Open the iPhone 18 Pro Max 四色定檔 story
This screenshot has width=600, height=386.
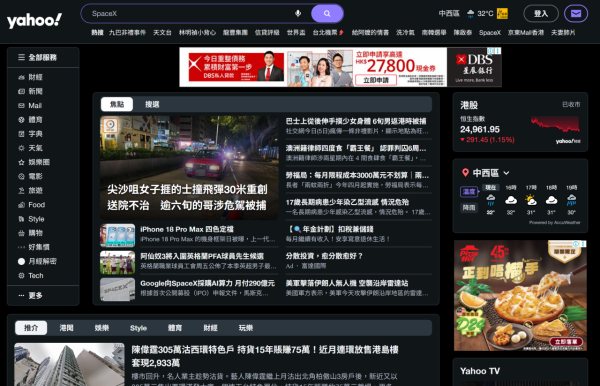pyautogui.click(x=187, y=229)
